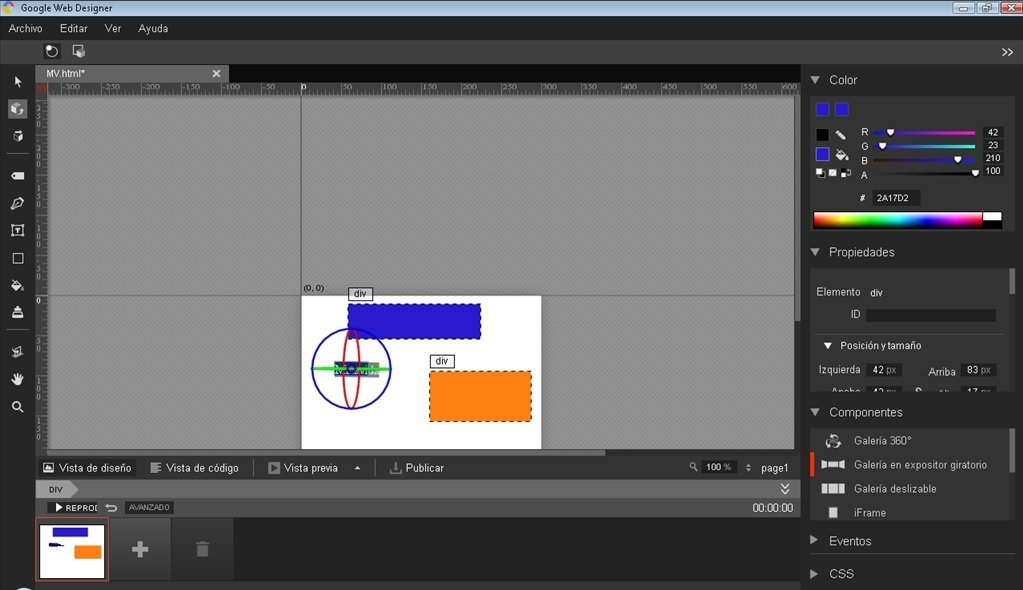Click the zoom magnifier icon beside 100 %
The image size is (1023, 590).
[x=693, y=467]
